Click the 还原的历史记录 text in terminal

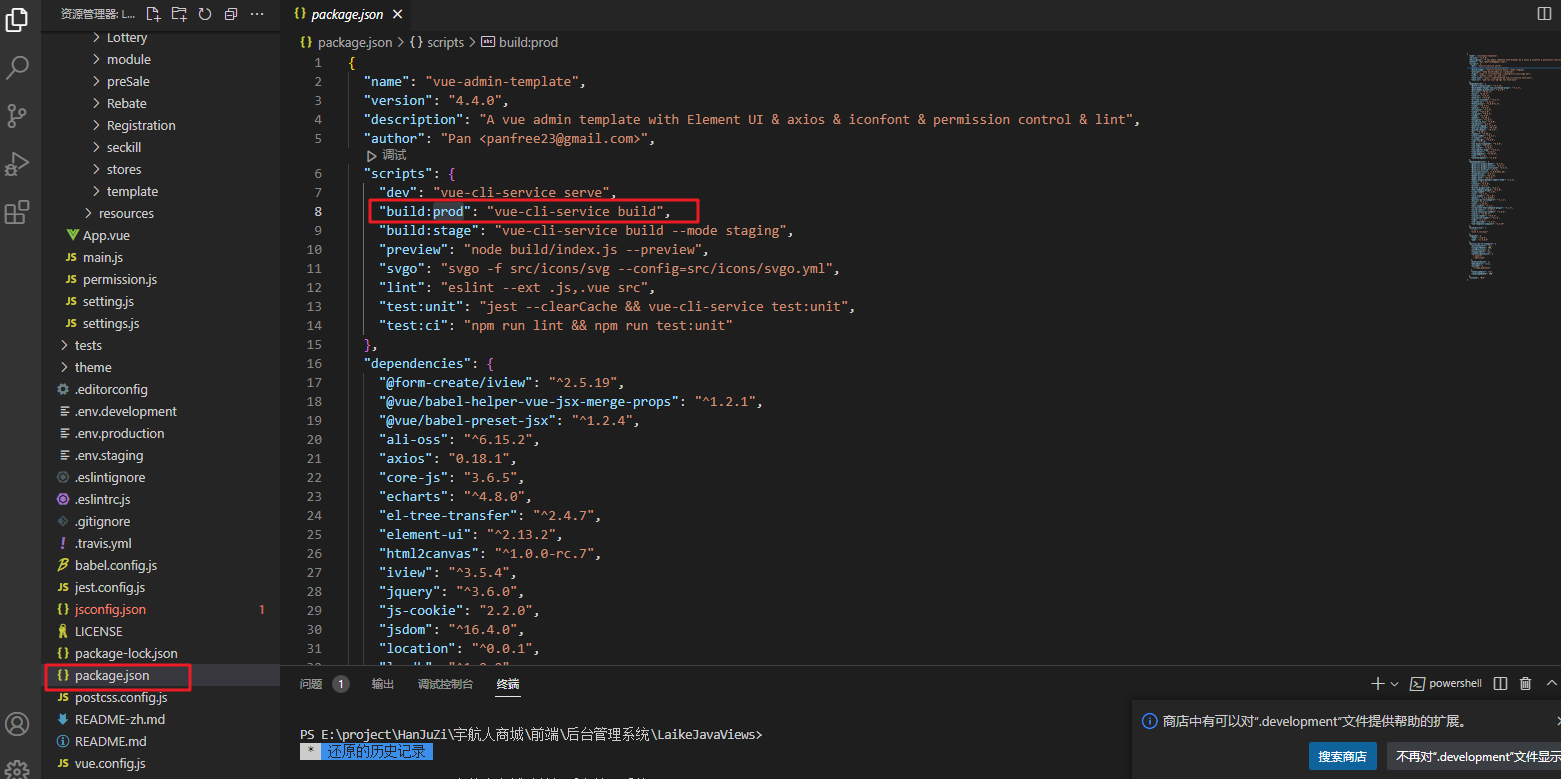[x=376, y=752]
